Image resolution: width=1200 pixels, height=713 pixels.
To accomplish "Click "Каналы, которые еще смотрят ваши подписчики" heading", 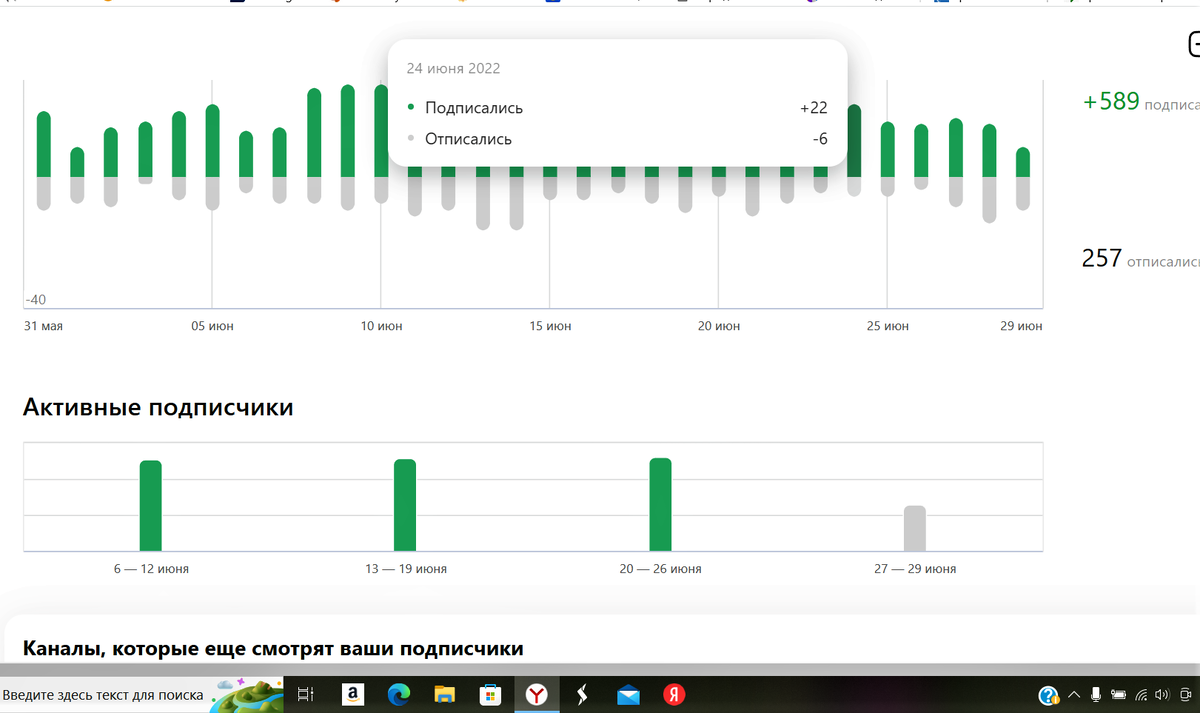I will [x=273, y=648].
